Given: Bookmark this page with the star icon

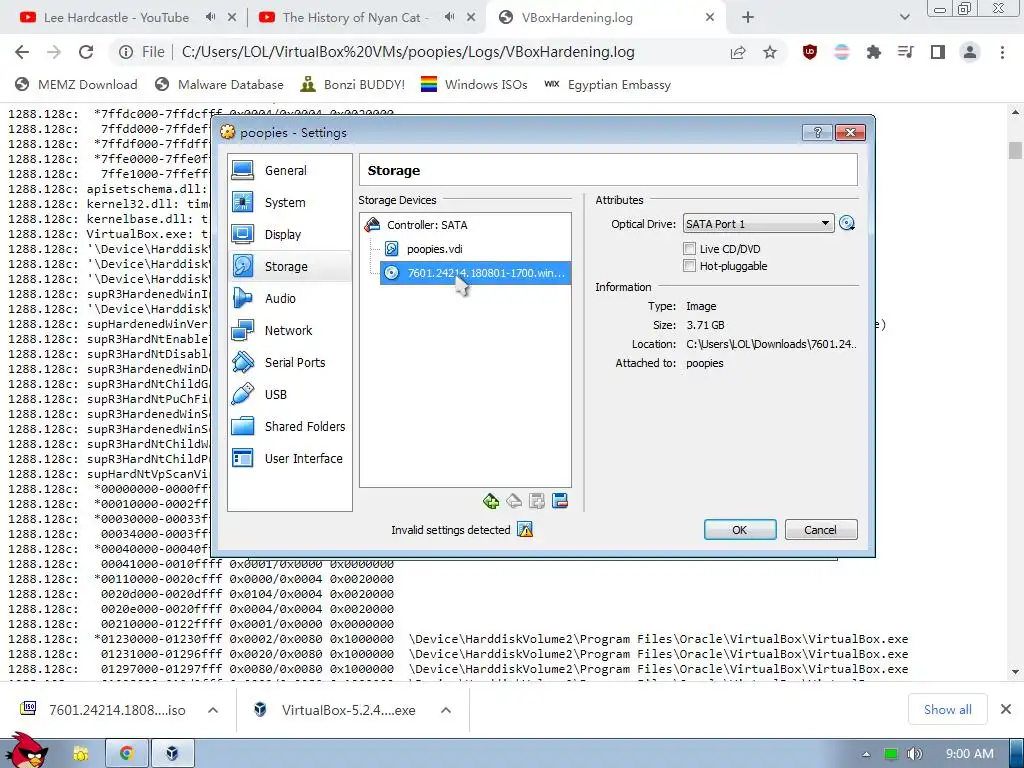Looking at the screenshot, I should pos(770,52).
